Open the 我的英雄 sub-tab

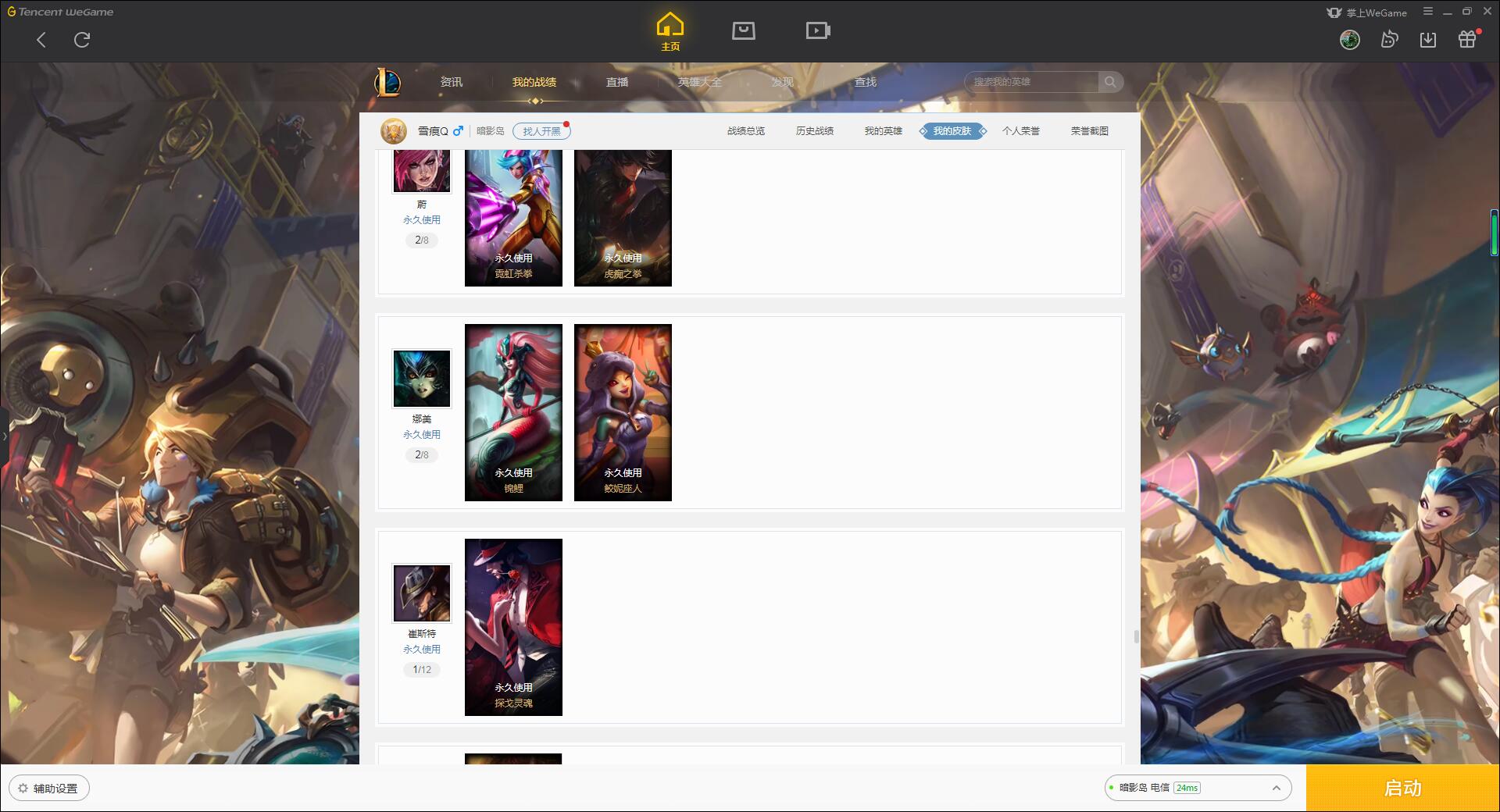click(884, 131)
